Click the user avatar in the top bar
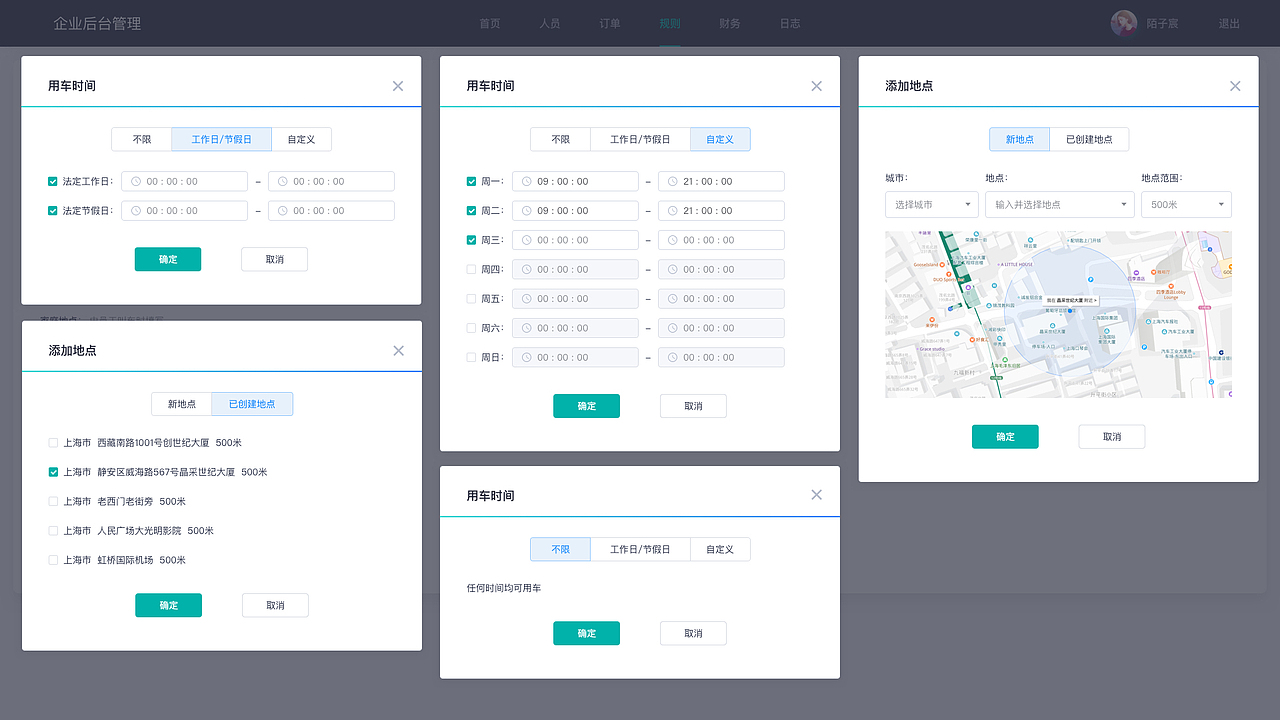Viewport: 1280px width, 720px height. click(1124, 23)
